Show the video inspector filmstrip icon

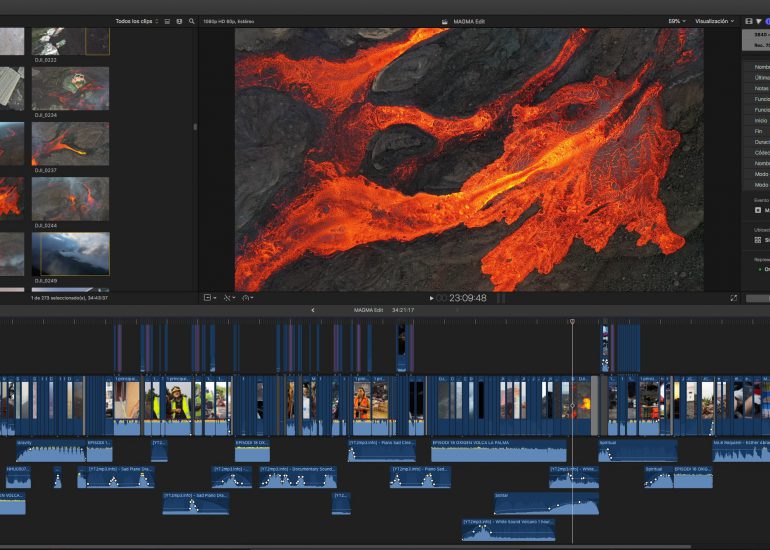749,21
